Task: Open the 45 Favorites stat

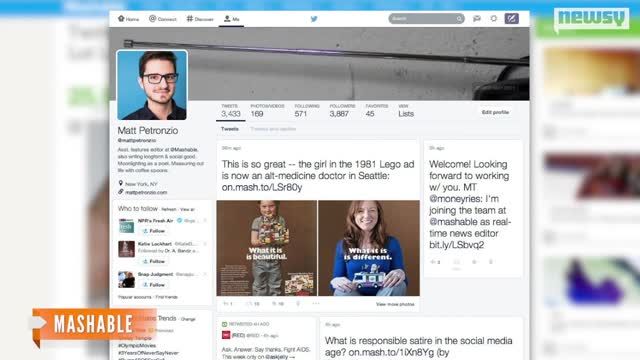Action: [376, 111]
